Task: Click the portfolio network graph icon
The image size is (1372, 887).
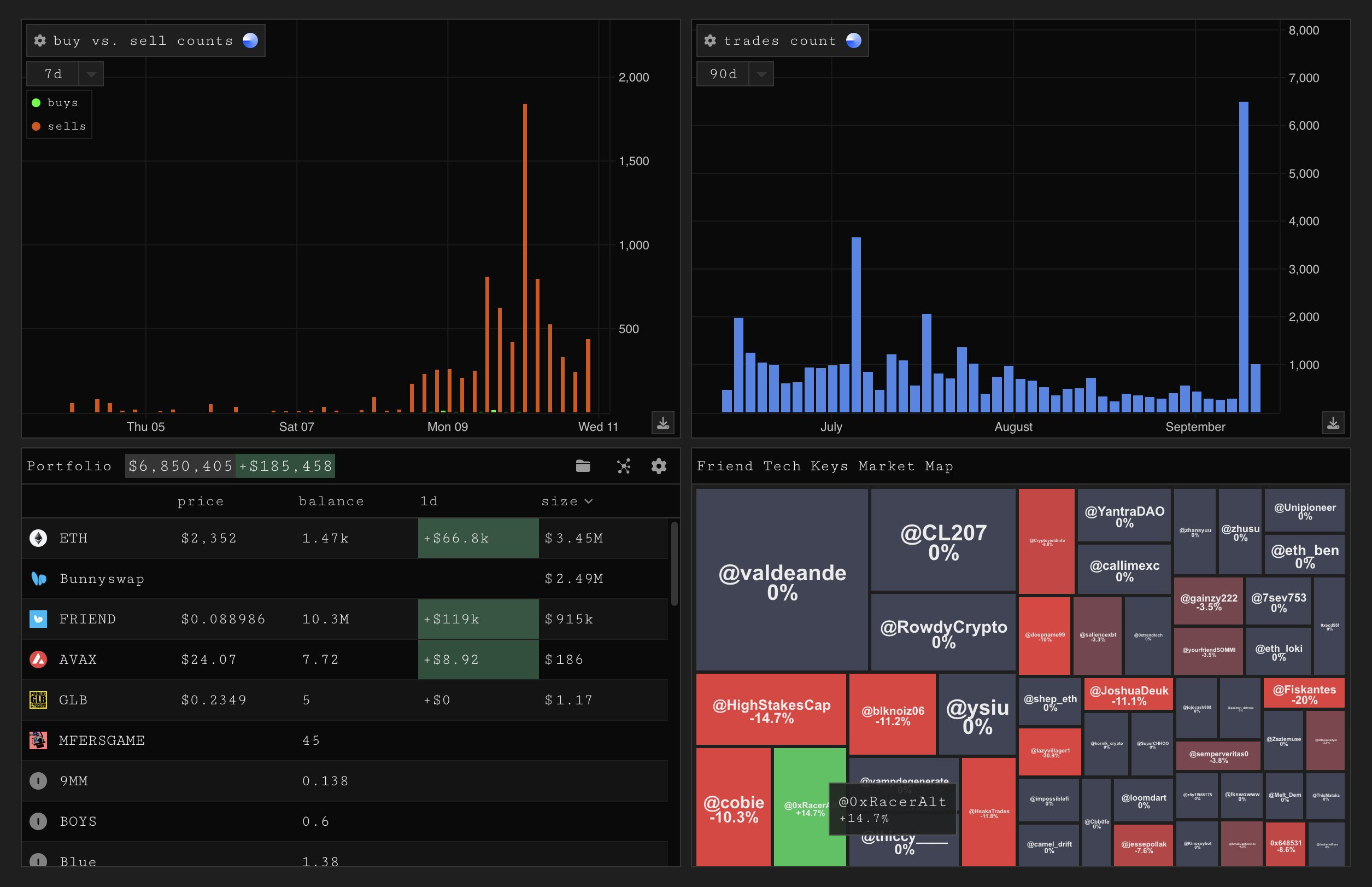Action: (x=624, y=466)
